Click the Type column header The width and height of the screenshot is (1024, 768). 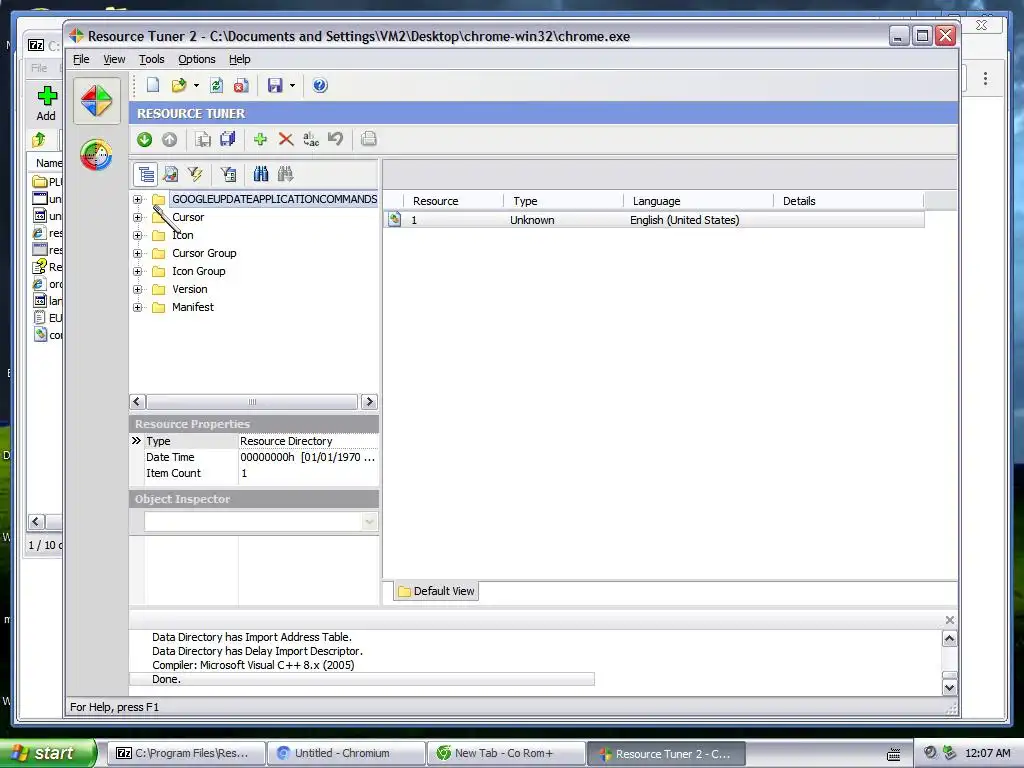[x=564, y=201]
